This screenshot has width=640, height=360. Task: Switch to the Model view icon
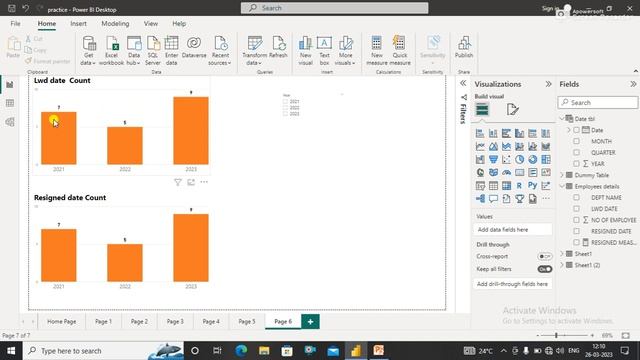(10, 122)
